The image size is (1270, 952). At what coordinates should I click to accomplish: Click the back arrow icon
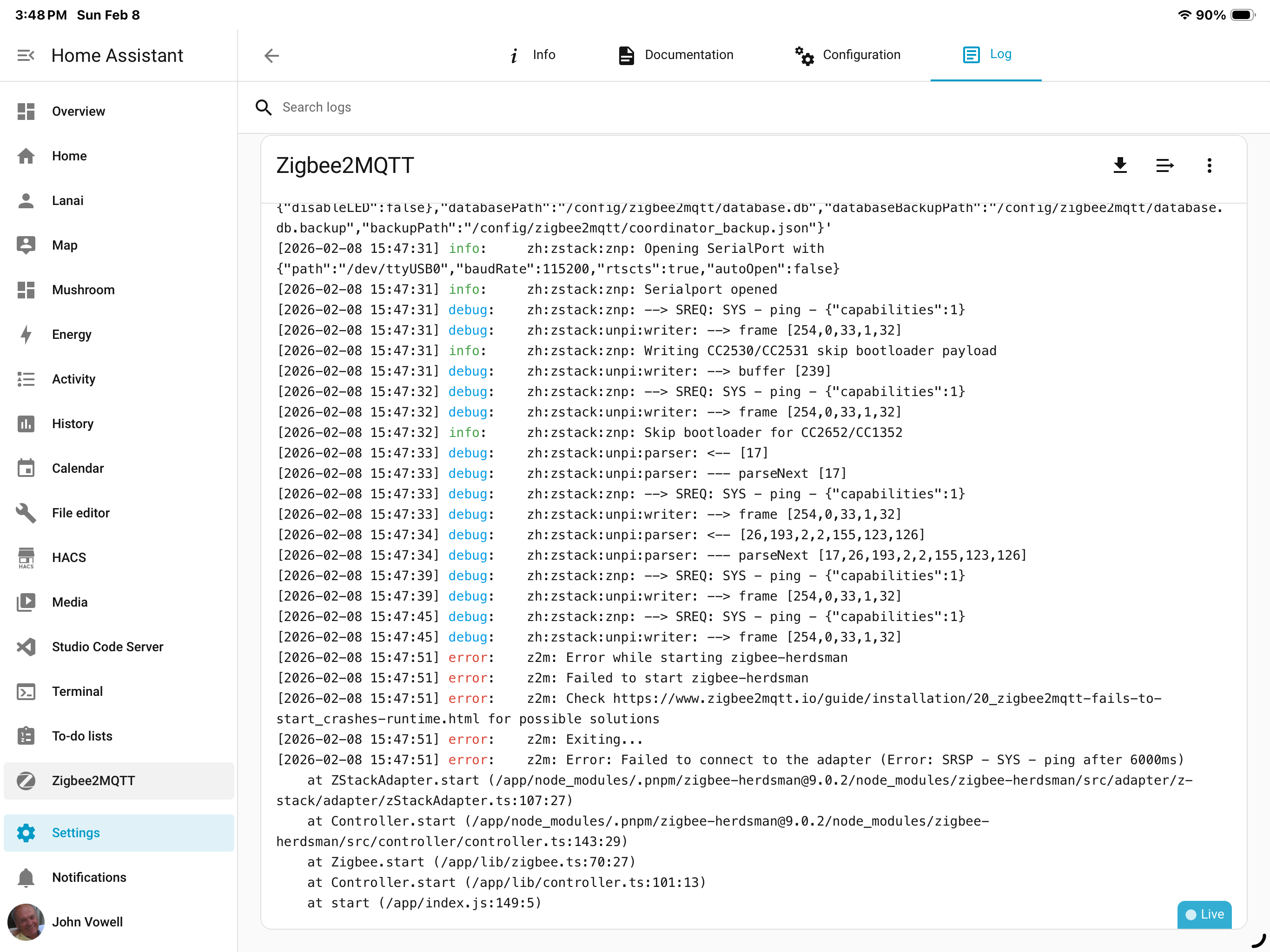[x=271, y=56]
